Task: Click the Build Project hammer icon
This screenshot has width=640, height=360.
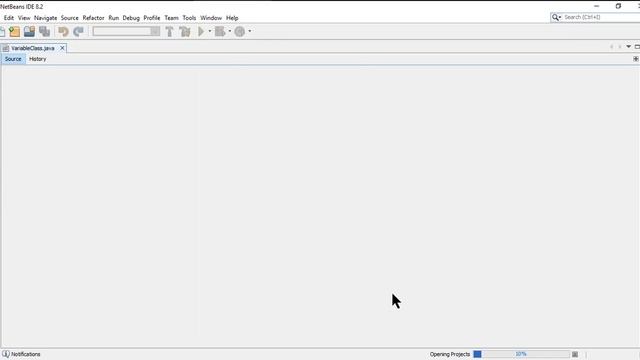Action: coord(169,31)
